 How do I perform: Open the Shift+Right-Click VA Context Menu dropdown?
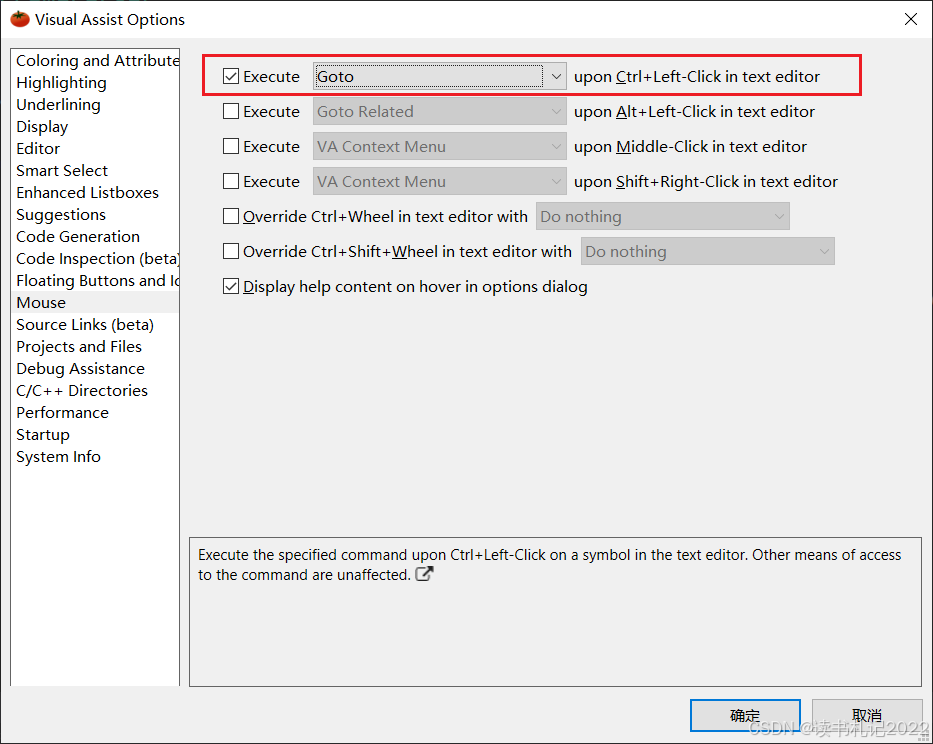pos(440,182)
